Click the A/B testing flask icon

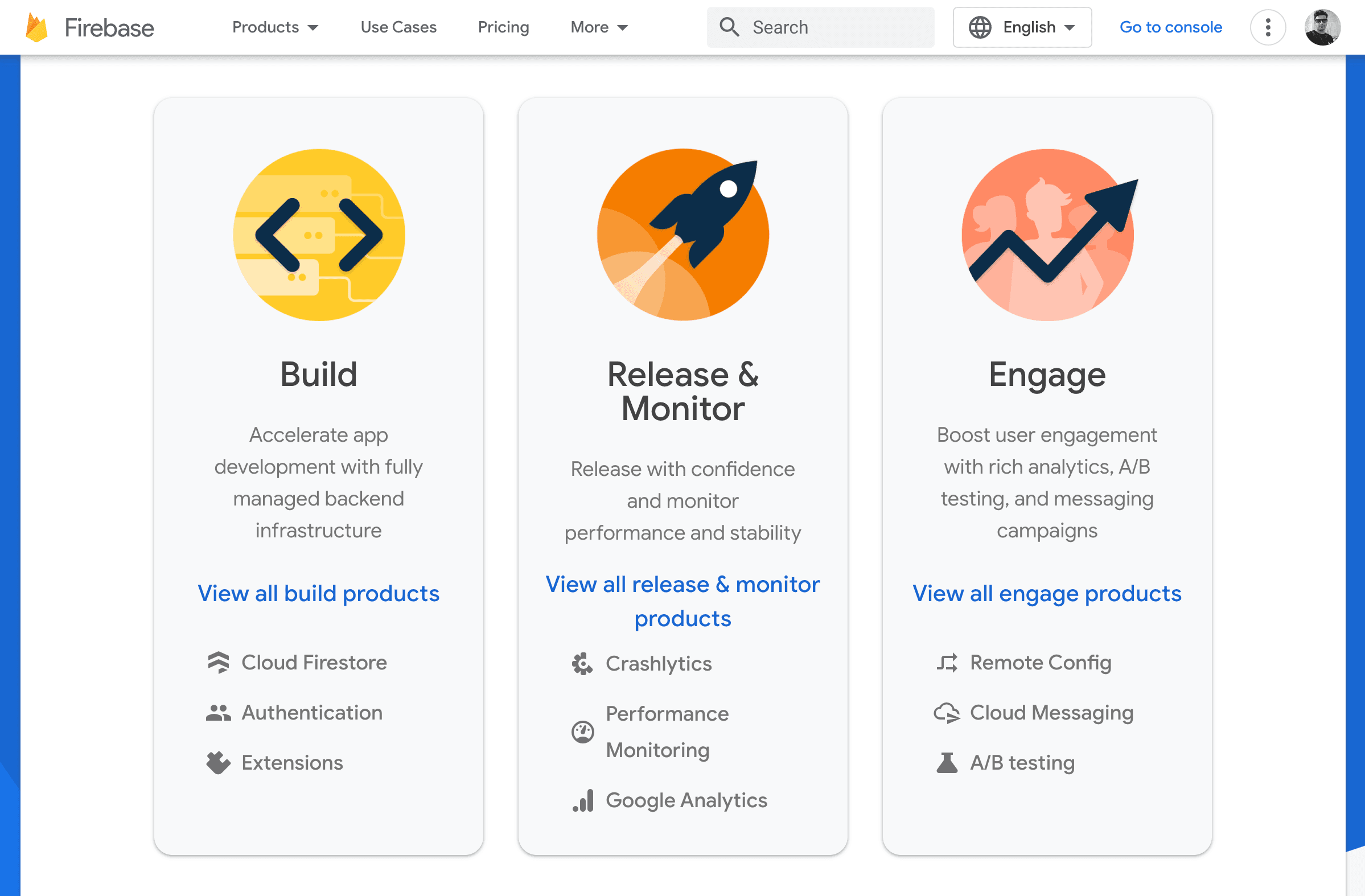[x=946, y=762]
